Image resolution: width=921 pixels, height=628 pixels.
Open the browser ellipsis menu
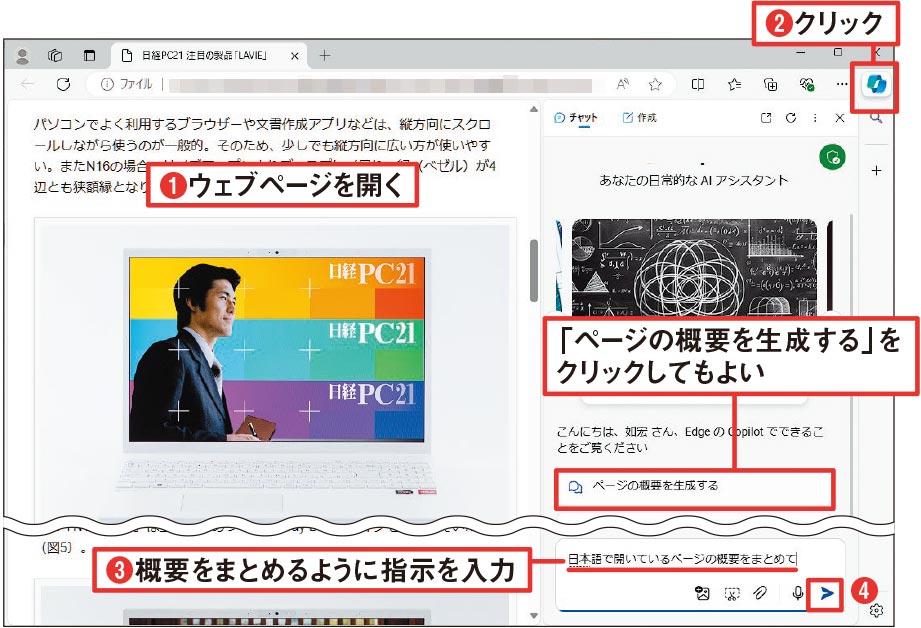pyautogui.click(x=840, y=85)
